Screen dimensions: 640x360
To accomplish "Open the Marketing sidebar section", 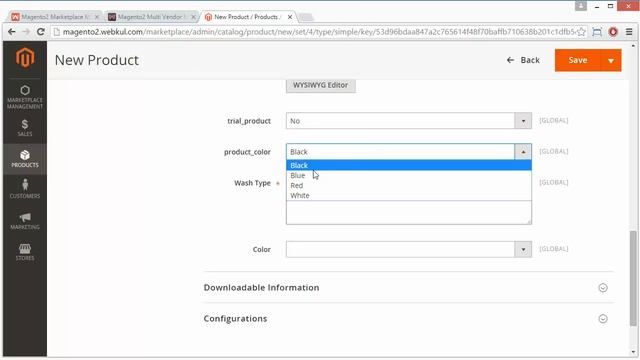I will [x=25, y=220].
